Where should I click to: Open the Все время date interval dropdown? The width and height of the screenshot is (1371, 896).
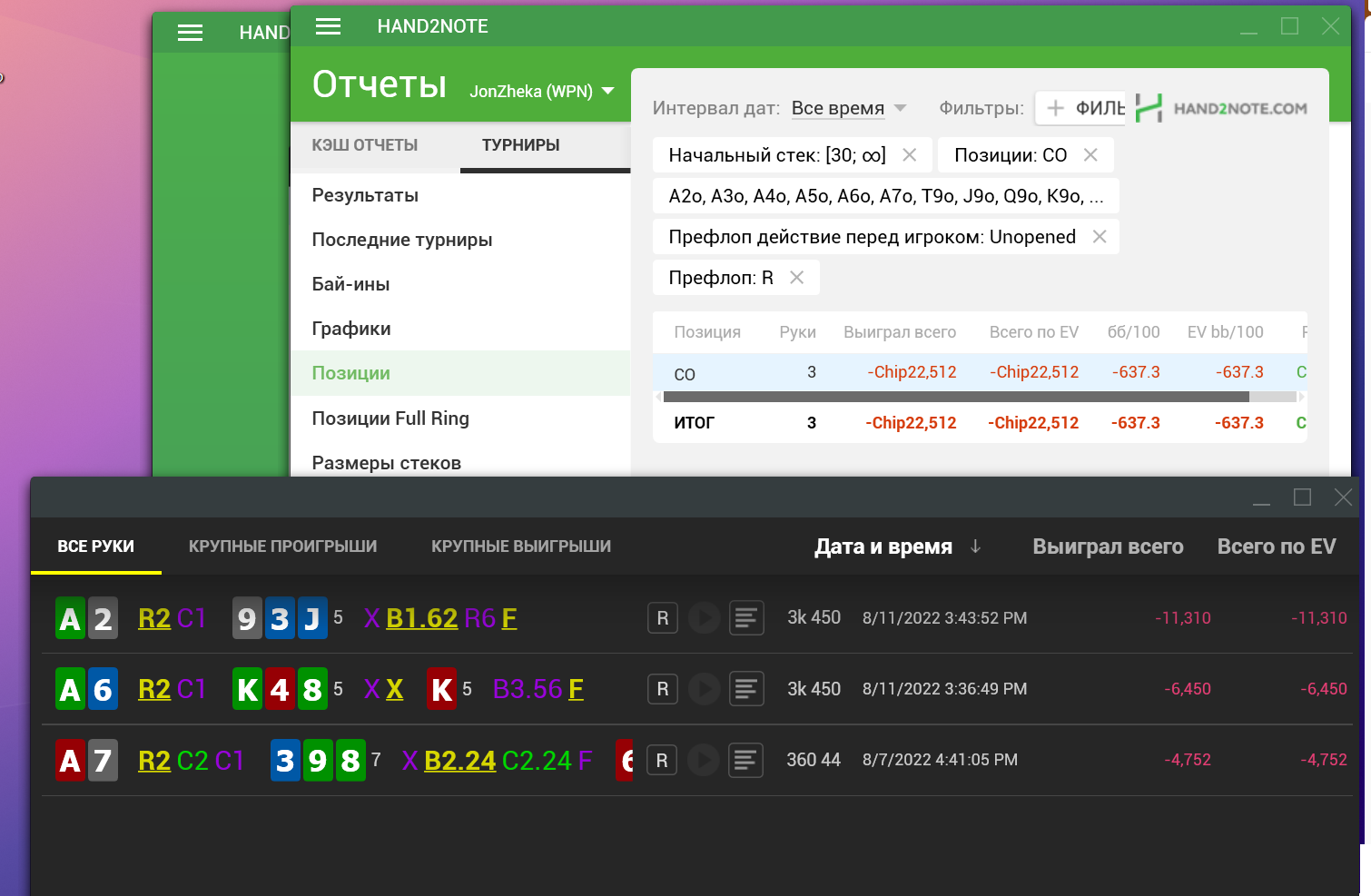pyautogui.click(x=849, y=108)
